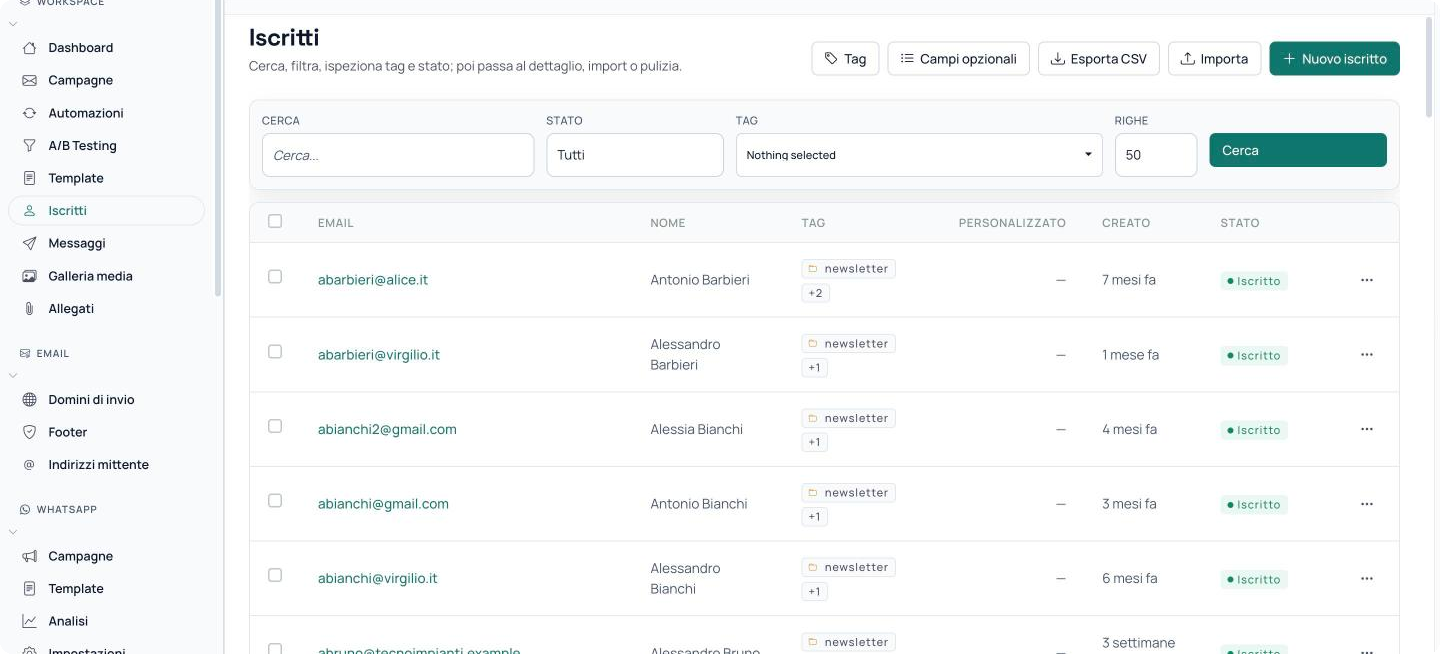
Task: Select checkbox for abianchi2@gmail.com
Action: [275, 426]
